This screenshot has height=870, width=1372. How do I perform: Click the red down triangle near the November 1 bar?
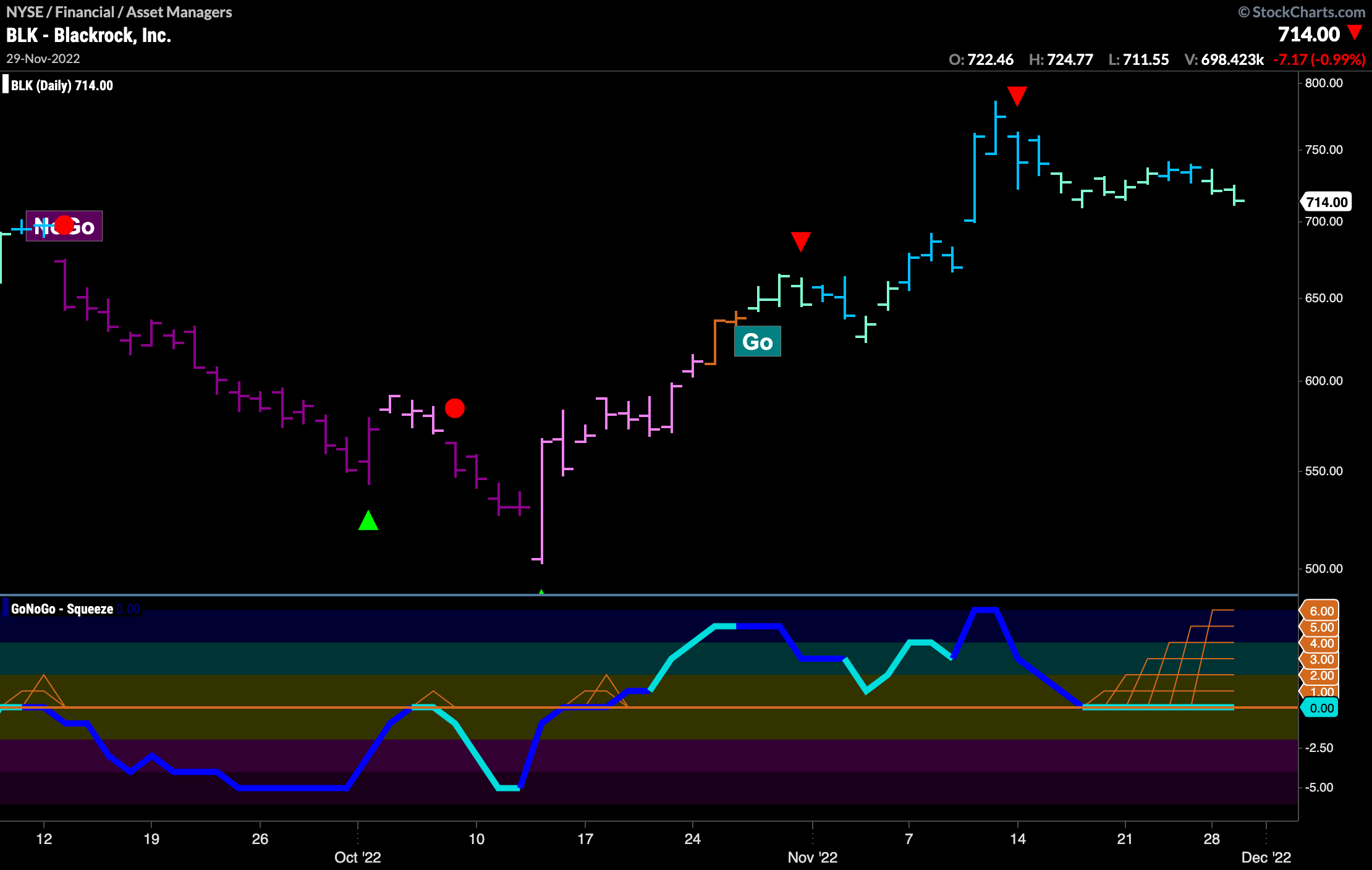pos(800,242)
